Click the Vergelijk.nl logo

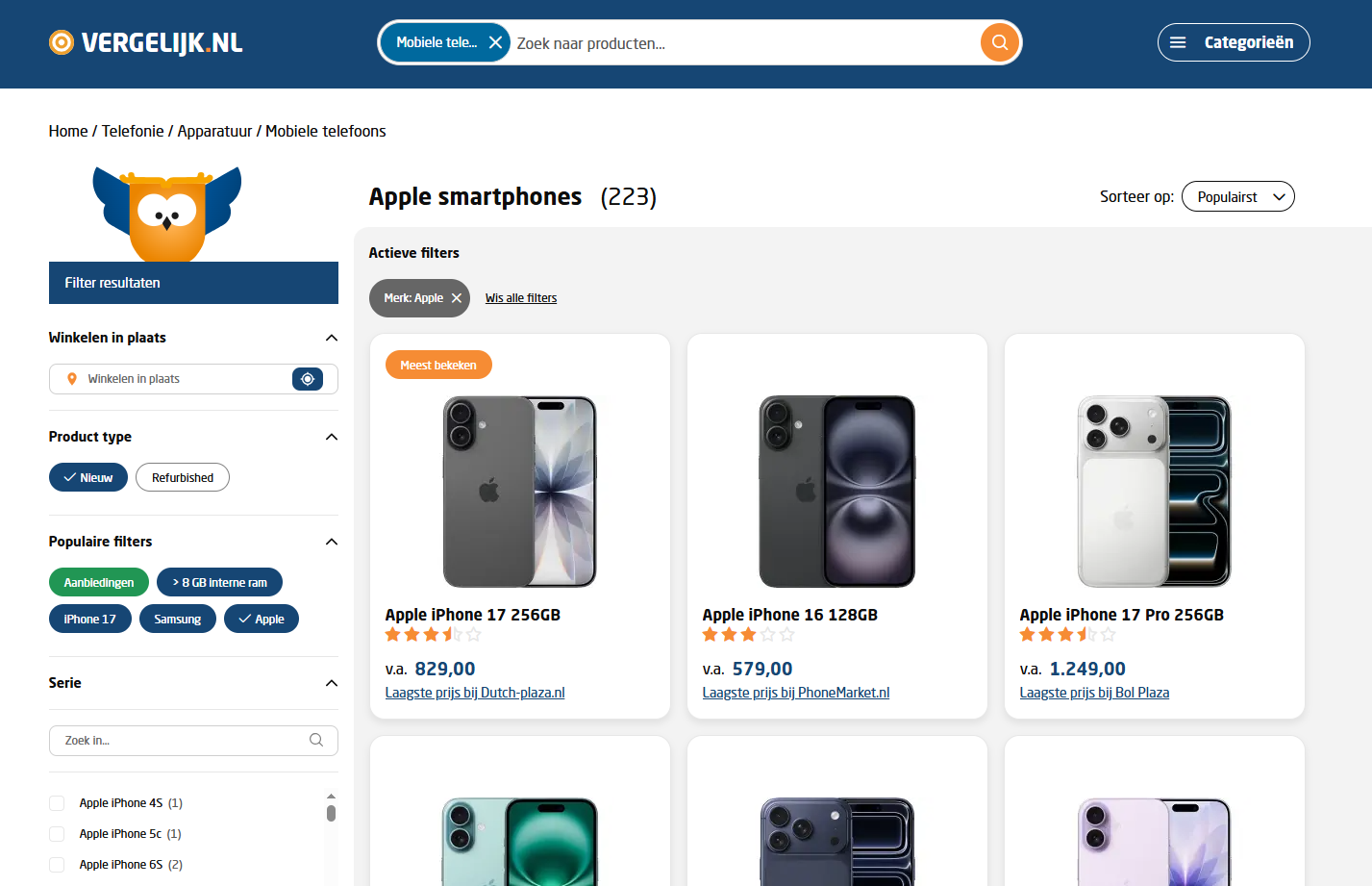click(x=146, y=42)
